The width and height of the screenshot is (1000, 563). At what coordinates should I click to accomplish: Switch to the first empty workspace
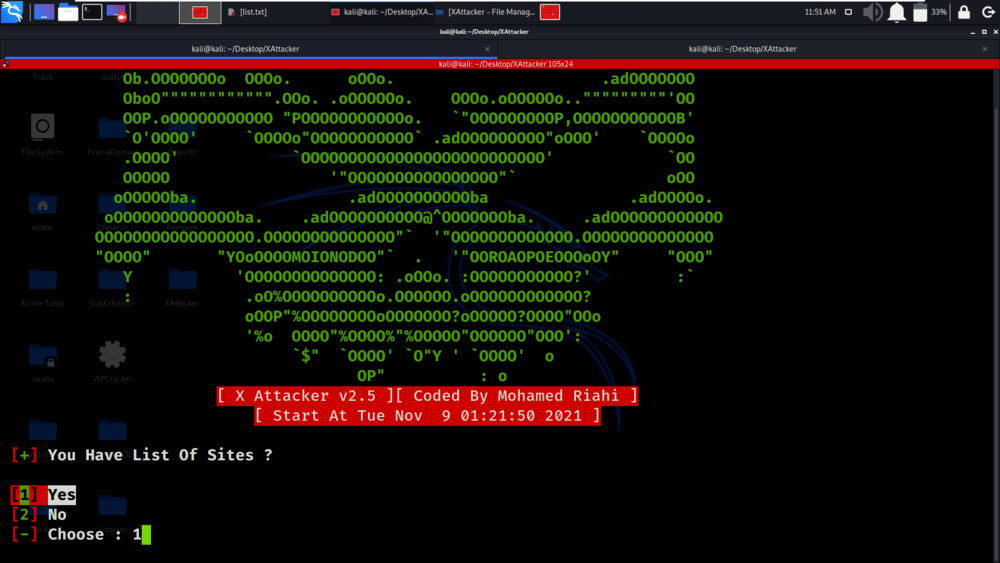click(157, 11)
